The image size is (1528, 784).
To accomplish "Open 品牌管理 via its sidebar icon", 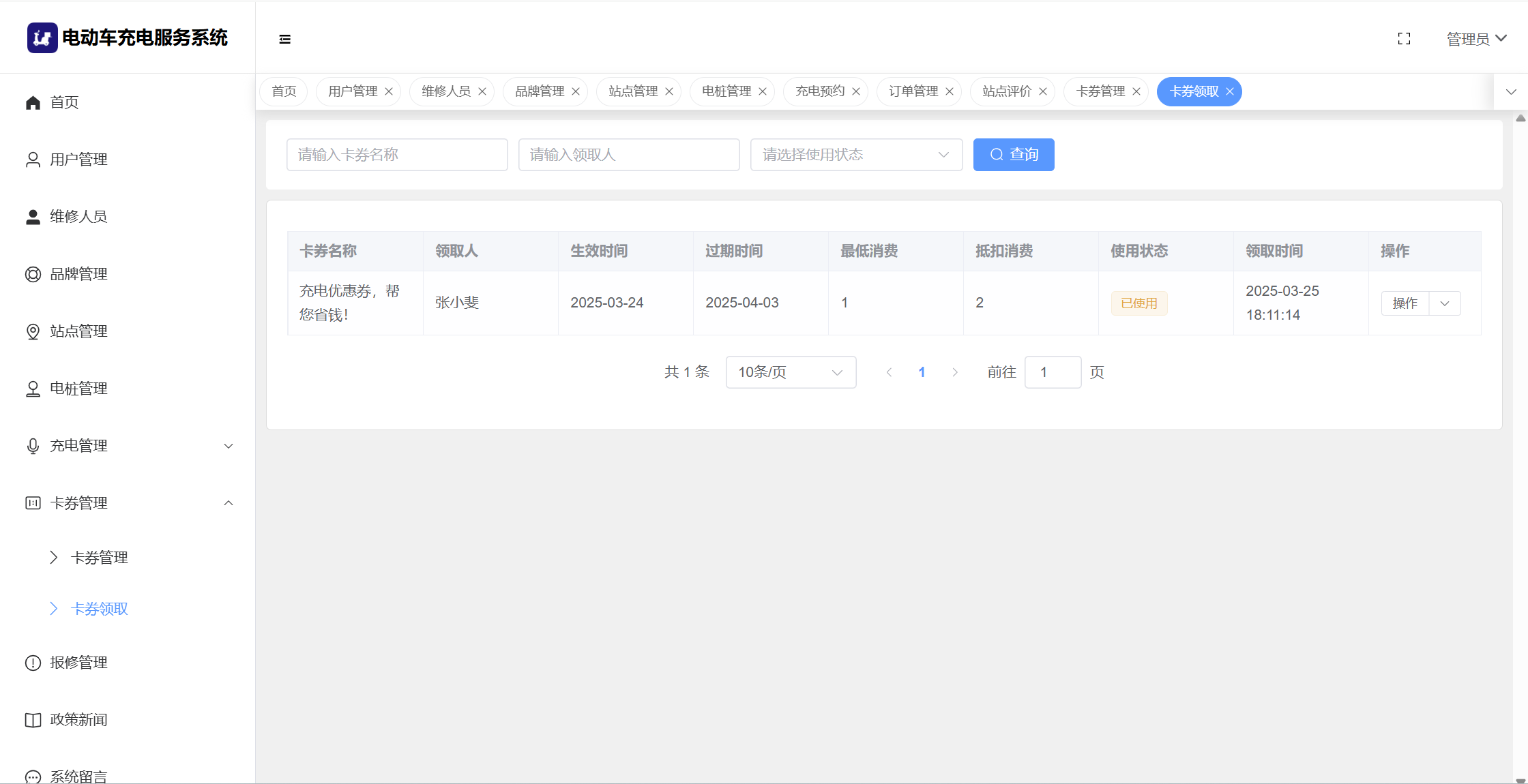I will click(x=33, y=274).
